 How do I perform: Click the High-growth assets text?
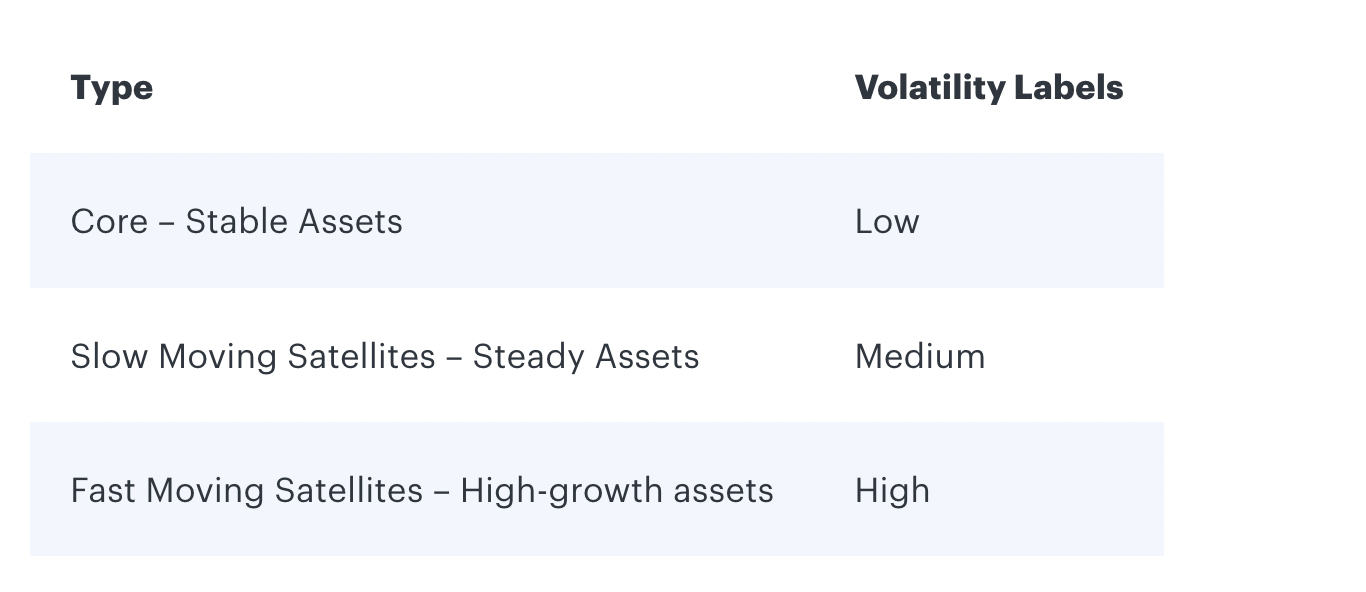(617, 490)
